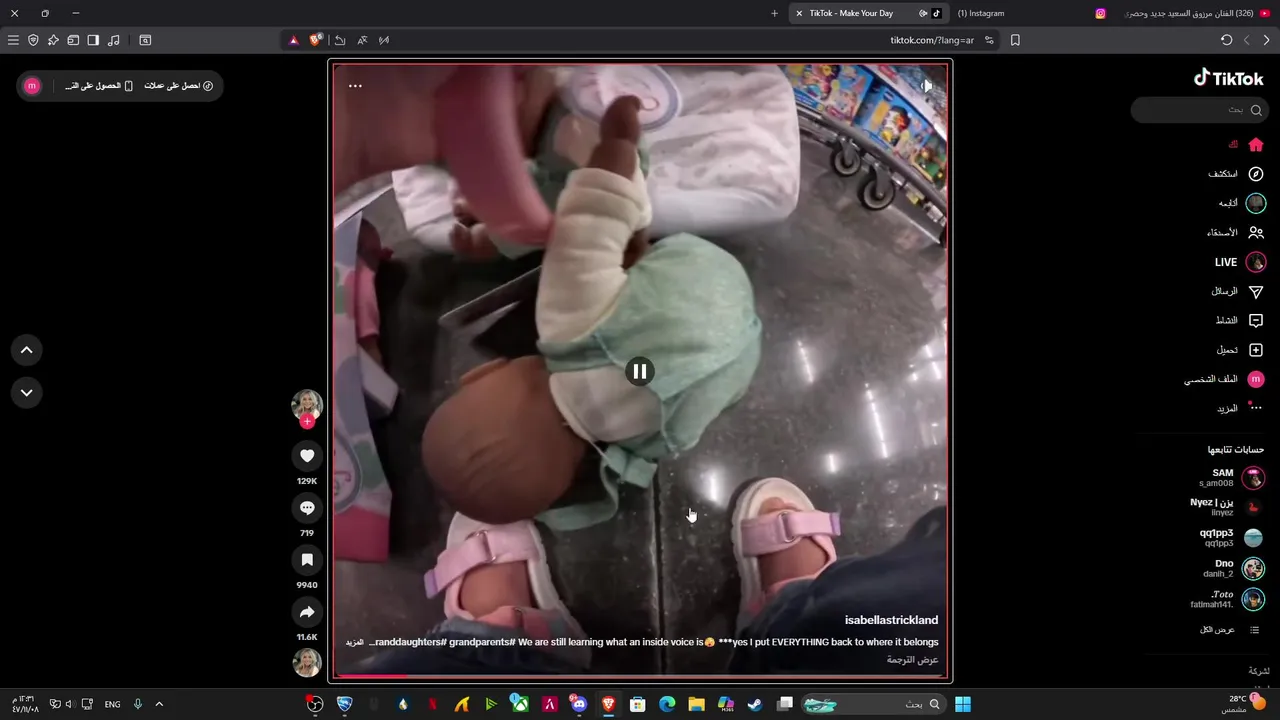Open Steam from the taskbar
This screenshot has width=1280, height=720.
[x=755, y=704]
